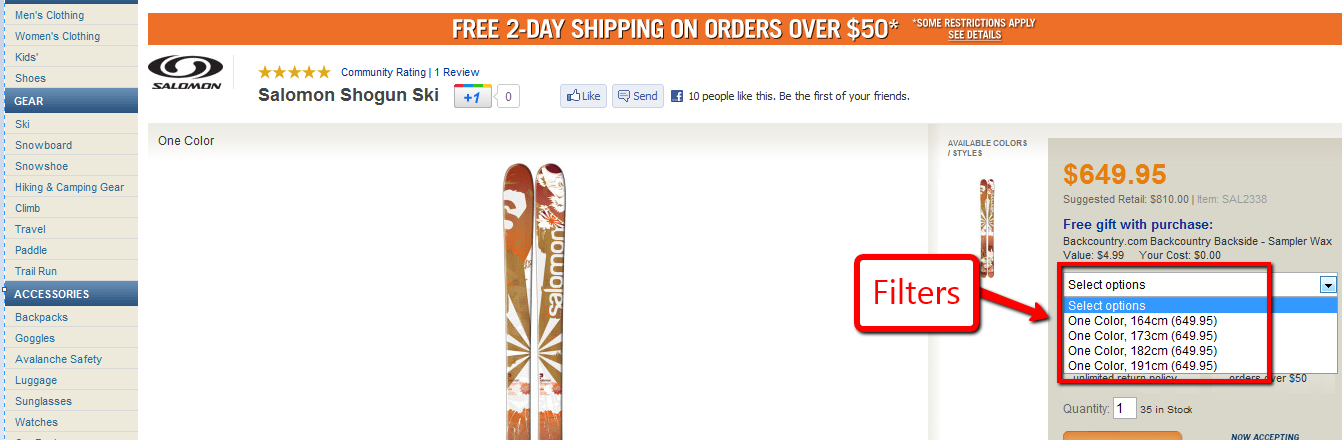Click the Facebook Like button
Image resolution: width=1342 pixels, height=440 pixels.
pos(583,96)
